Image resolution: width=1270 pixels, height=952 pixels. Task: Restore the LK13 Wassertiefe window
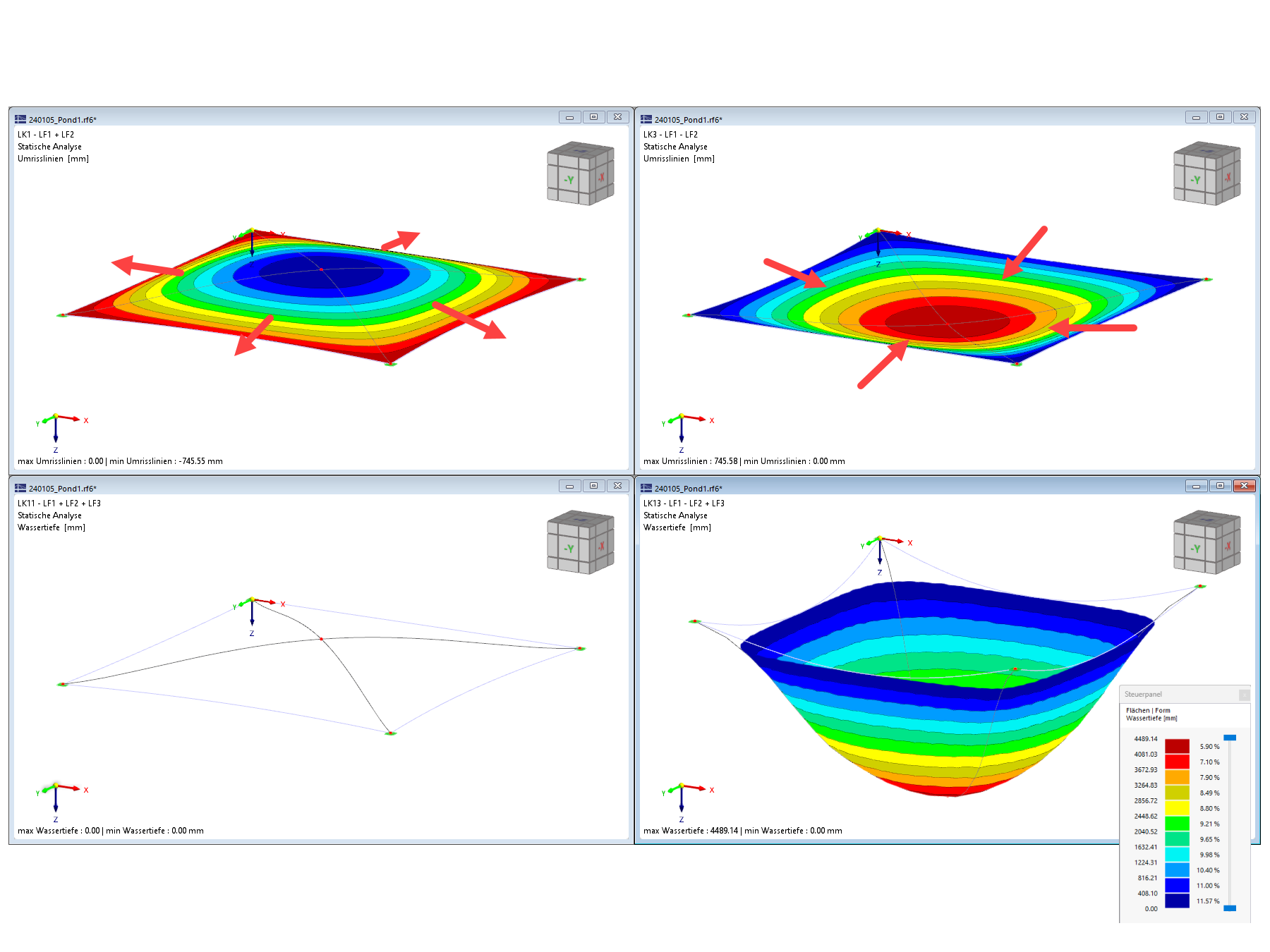[x=1220, y=486]
